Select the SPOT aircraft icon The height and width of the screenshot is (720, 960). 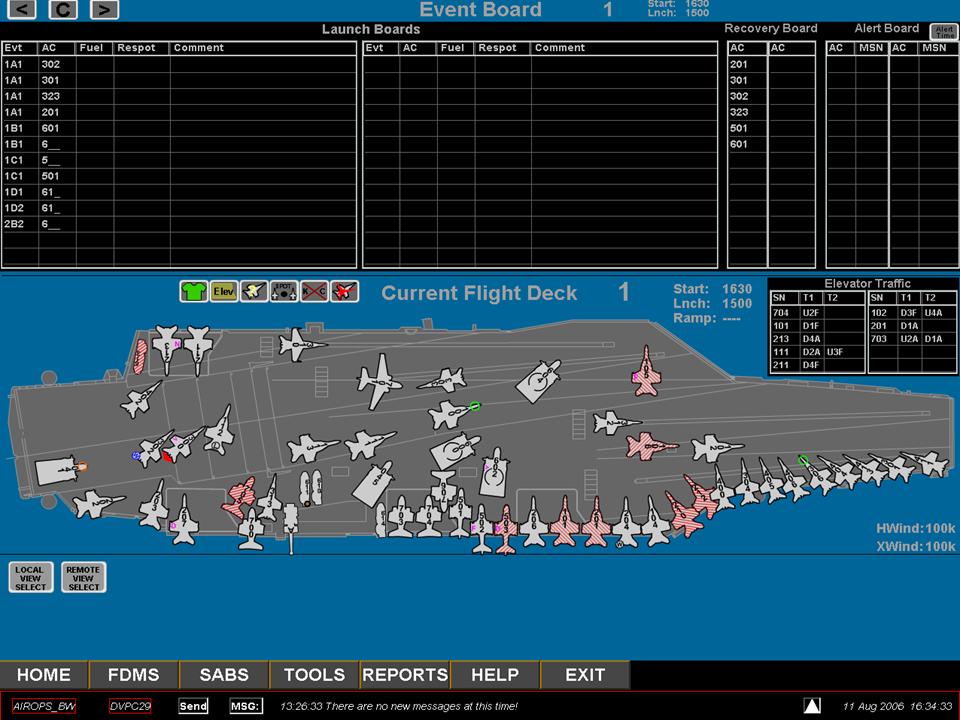click(x=284, y=291)
